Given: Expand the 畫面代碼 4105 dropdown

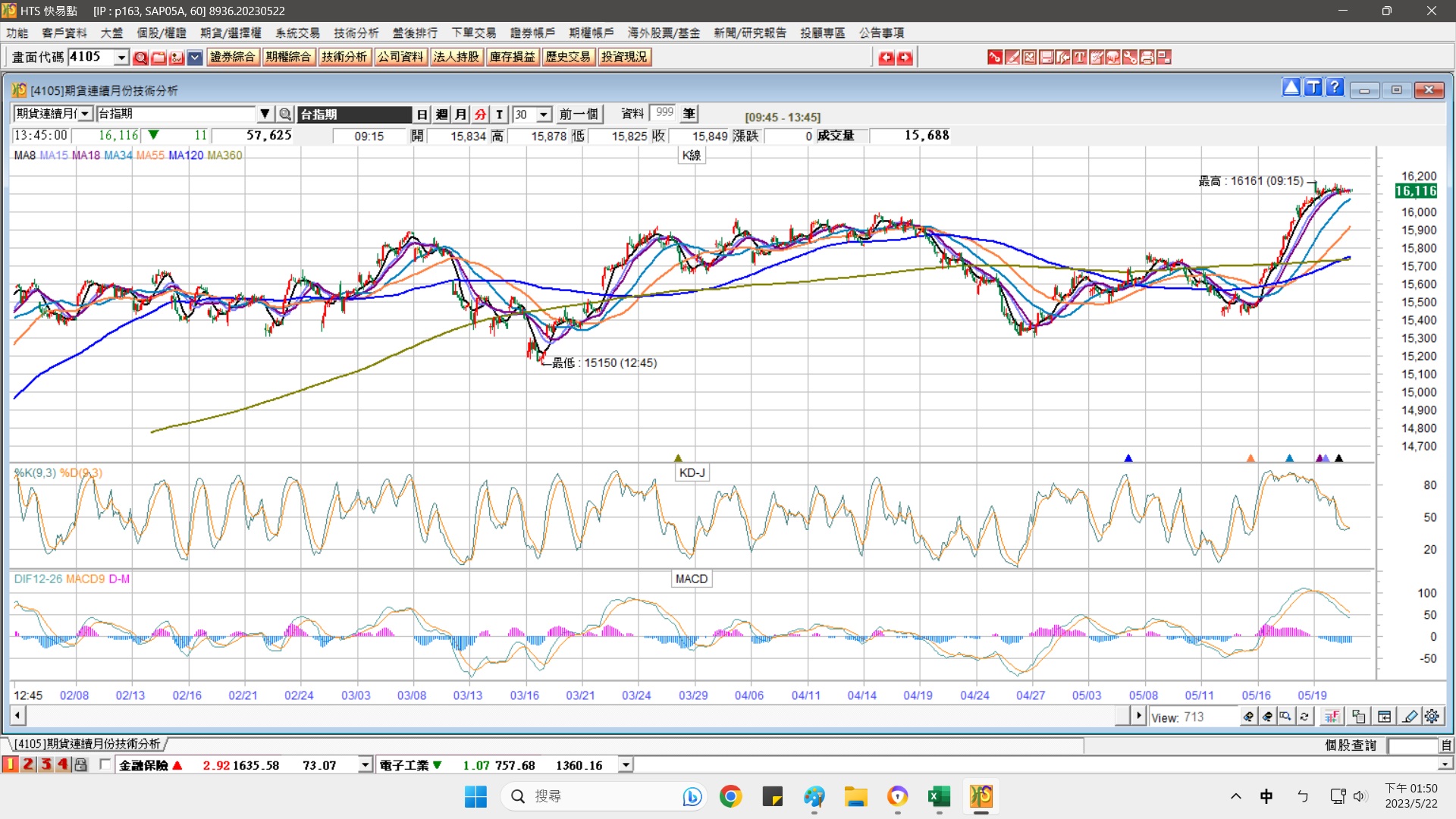Looking at the screenshot, I should point(121,58).
